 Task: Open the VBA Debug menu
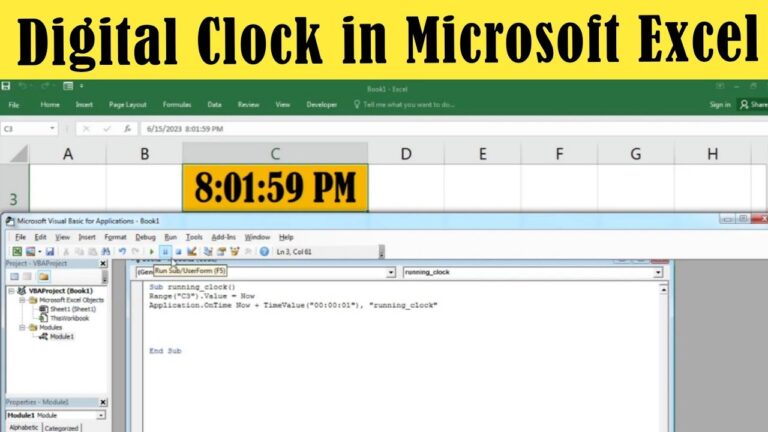coord(145,237)
